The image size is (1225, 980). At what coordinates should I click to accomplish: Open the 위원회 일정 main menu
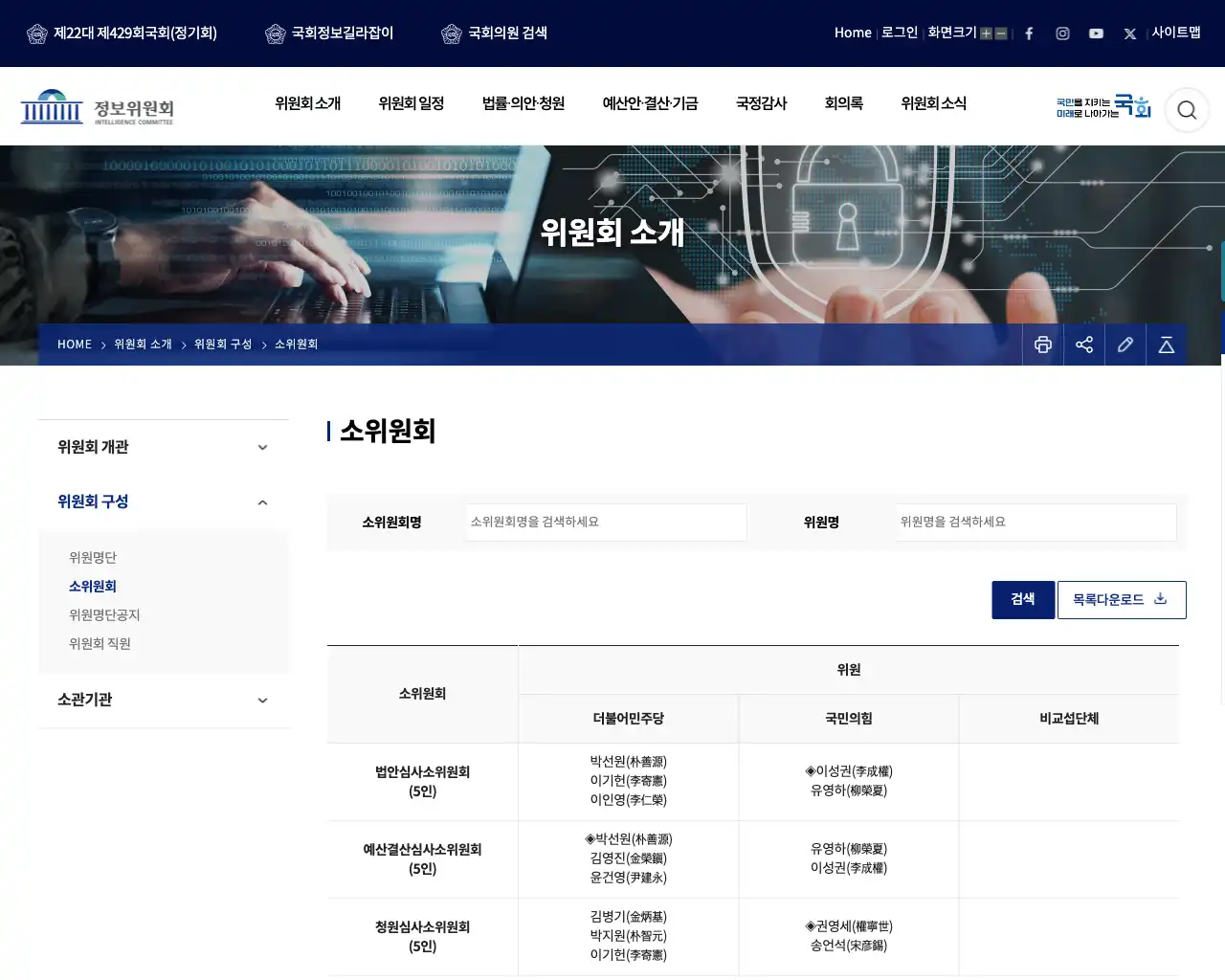[412, 103]
